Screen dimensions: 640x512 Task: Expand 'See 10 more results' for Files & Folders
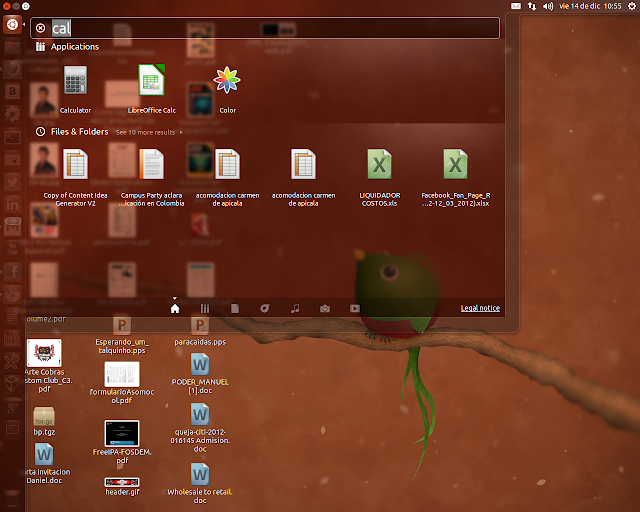point(149,132)
